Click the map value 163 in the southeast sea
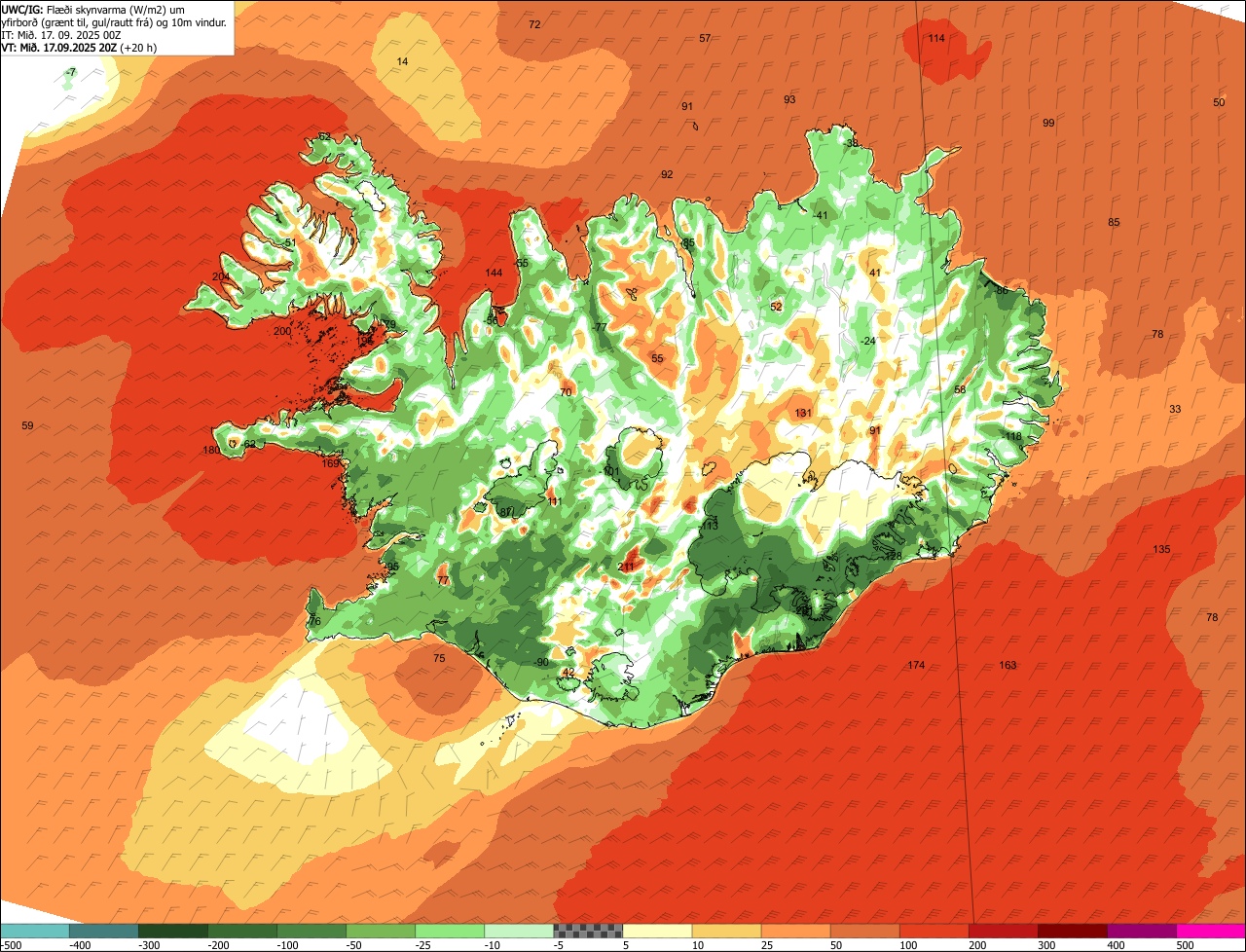This screenshot has width=1246, height=952. tap(1008, 665)
